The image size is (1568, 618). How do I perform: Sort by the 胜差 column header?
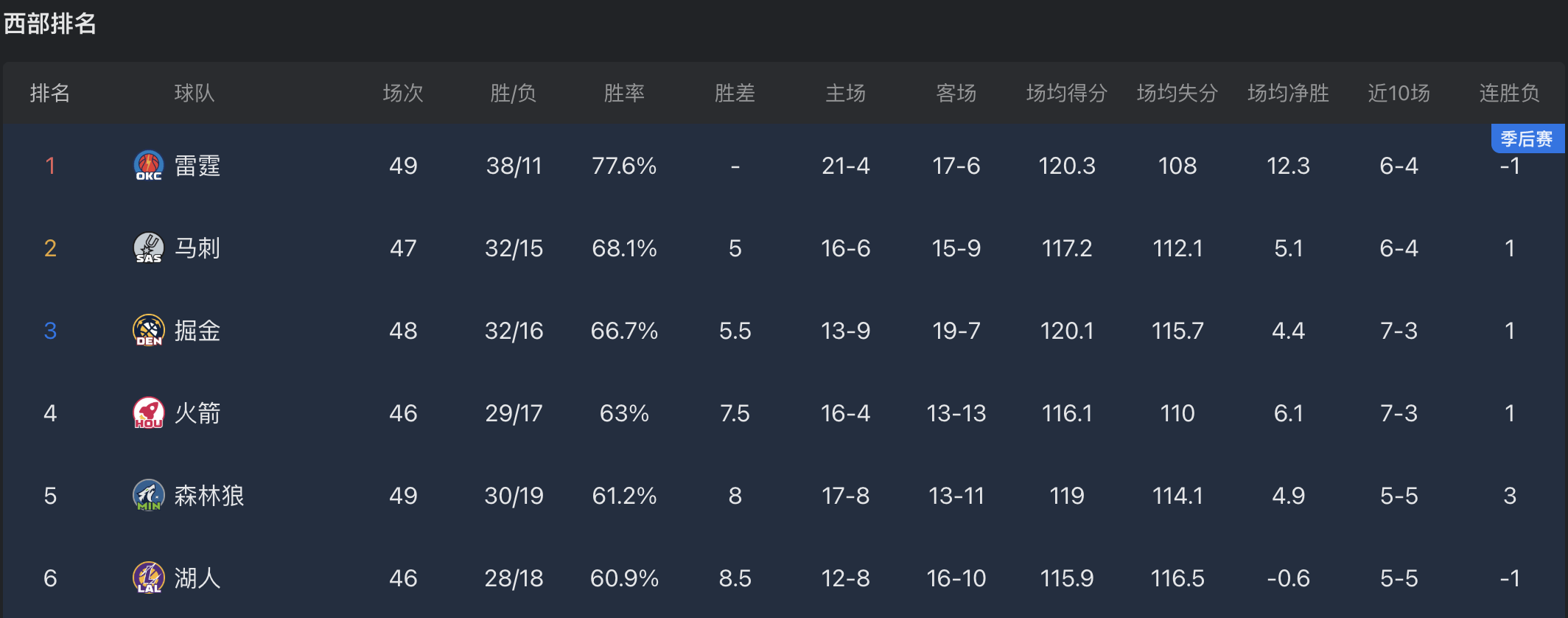click(735, 94)
